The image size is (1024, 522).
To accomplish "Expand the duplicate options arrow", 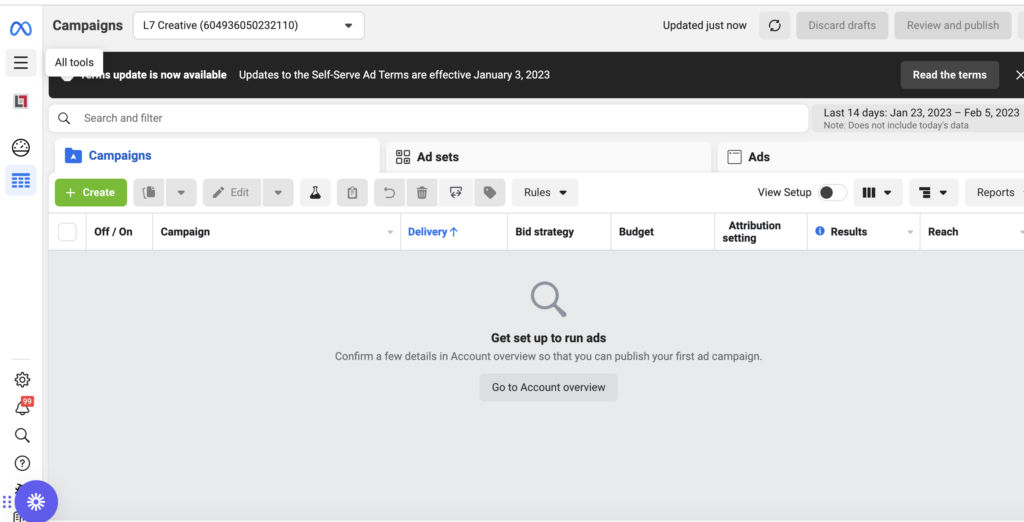I will click(181, 193).
